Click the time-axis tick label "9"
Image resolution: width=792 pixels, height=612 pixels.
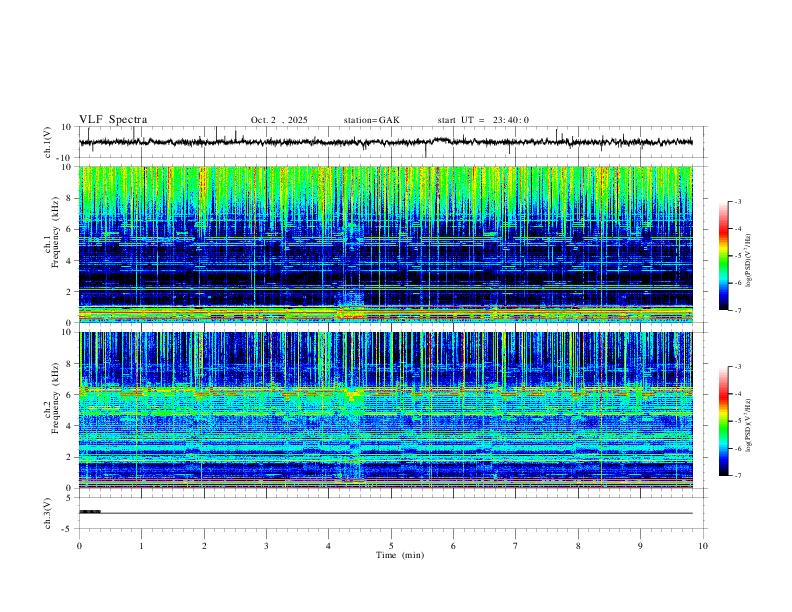640,546
